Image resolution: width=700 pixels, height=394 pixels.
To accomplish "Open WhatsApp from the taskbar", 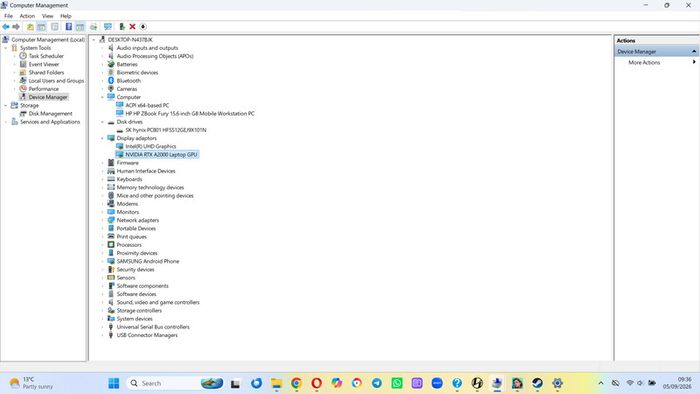I will 396,383.
